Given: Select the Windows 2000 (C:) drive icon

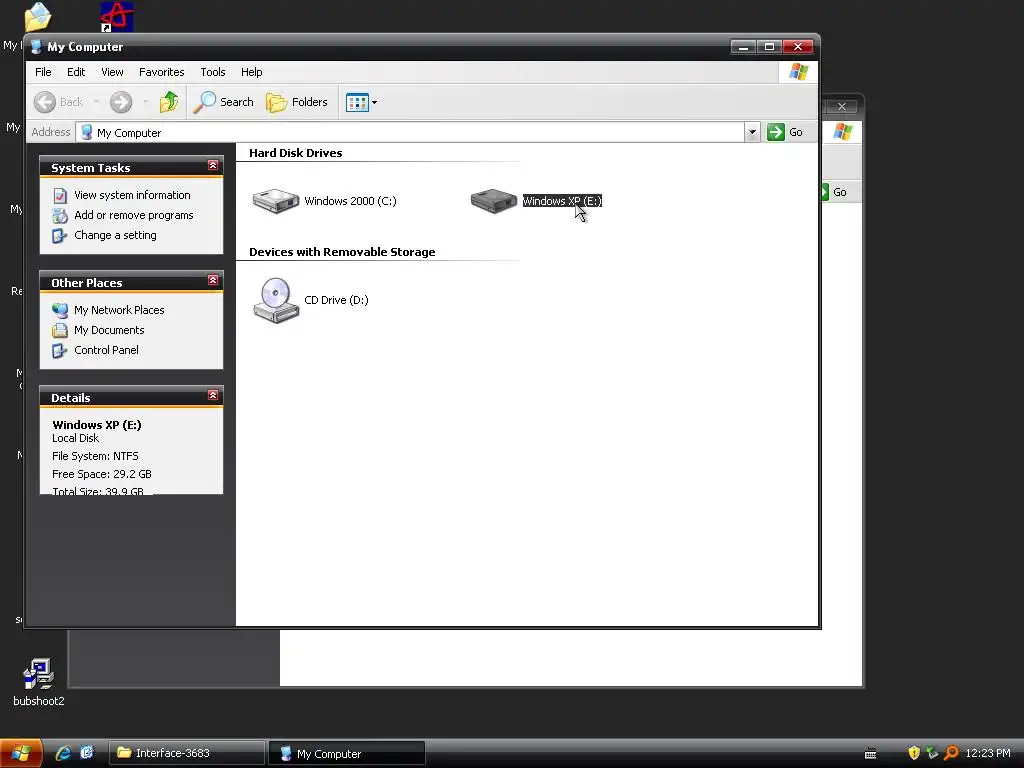Looking at the screenshot, I should [276, 200].
